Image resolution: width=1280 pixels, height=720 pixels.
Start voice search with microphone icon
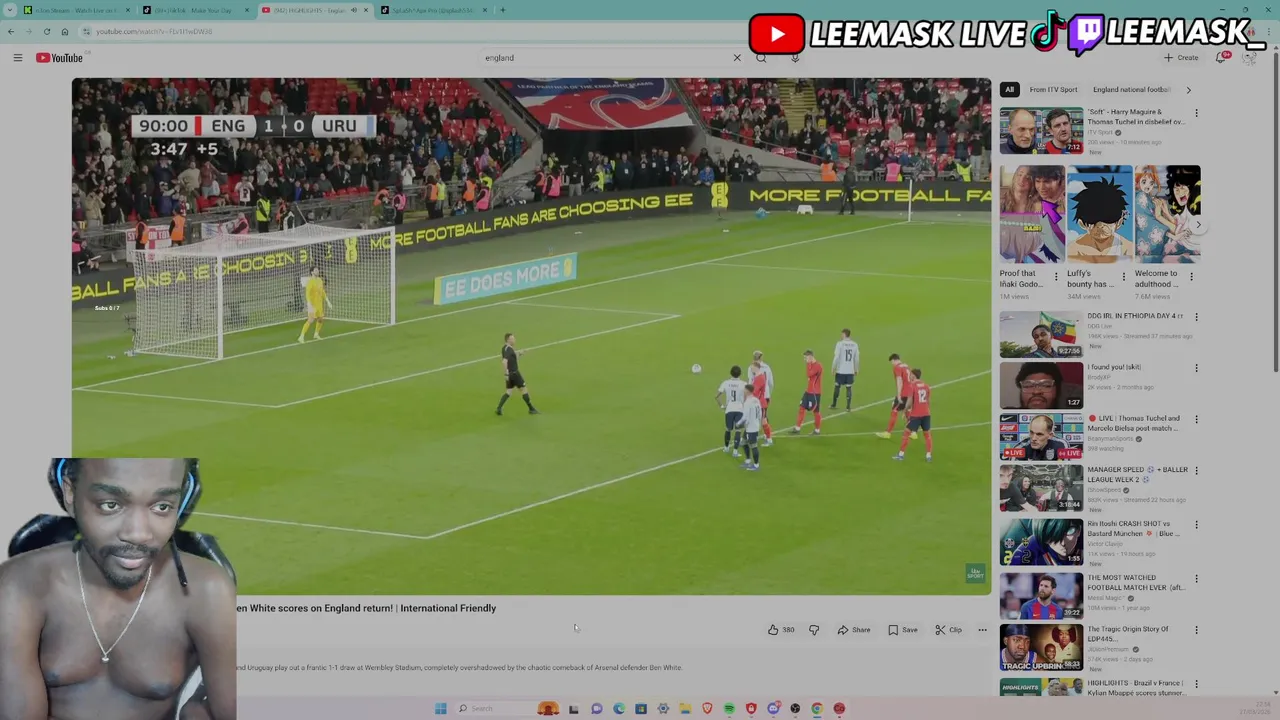(x=795, y=58)
